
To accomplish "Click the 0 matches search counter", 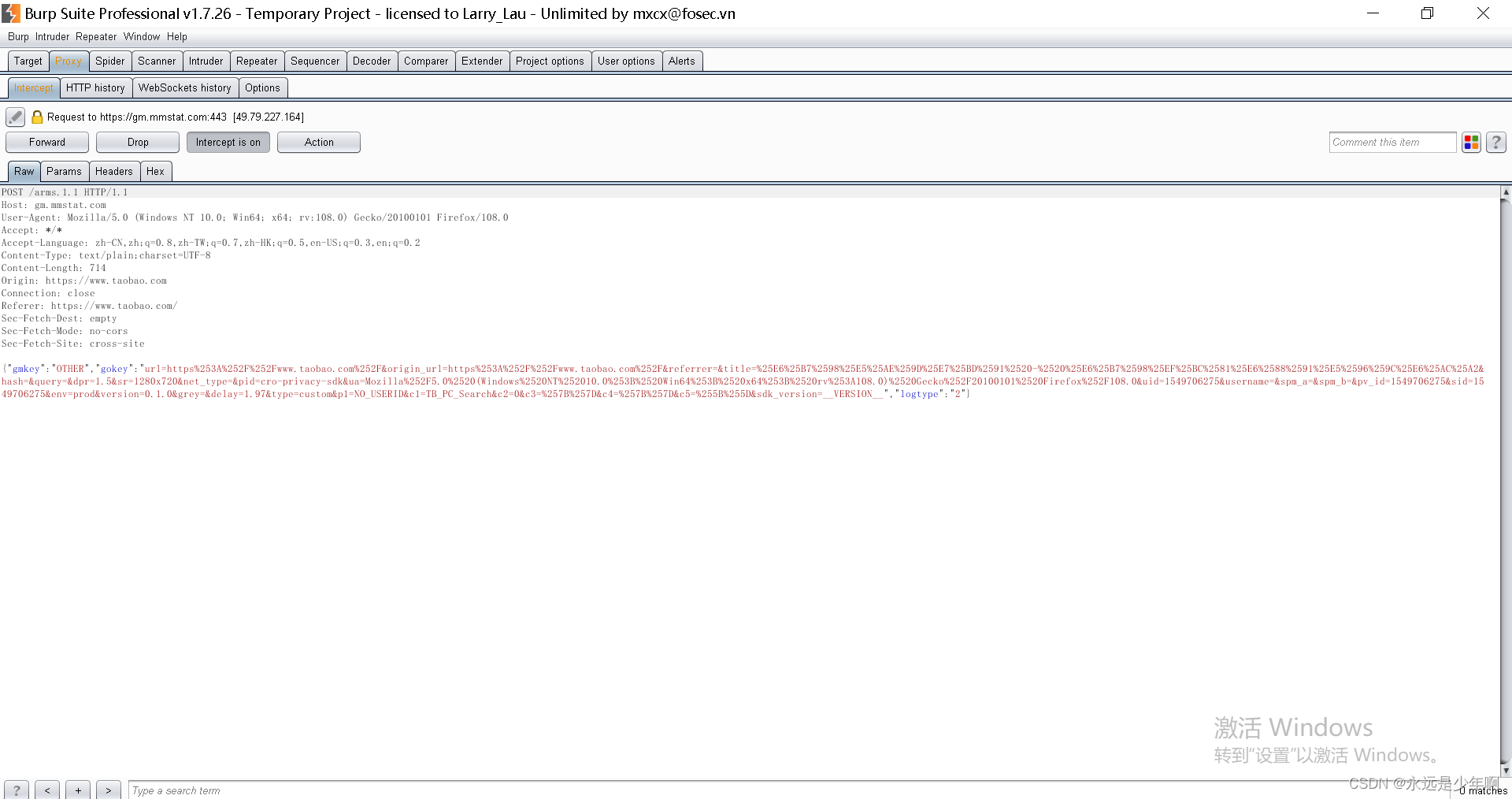I will click(x=1483, y=790).
